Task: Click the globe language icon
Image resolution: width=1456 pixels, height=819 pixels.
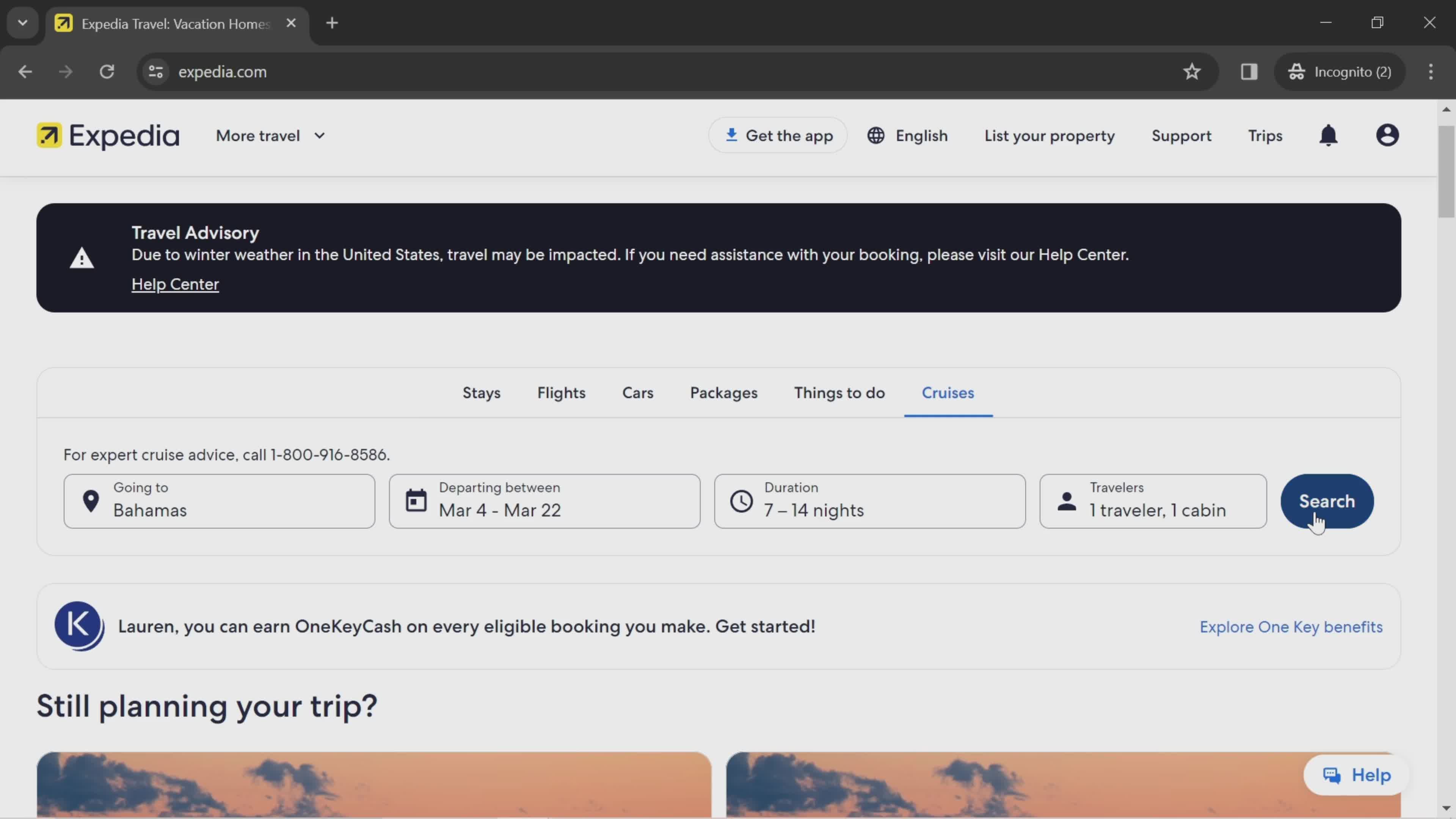Action: 875,136
